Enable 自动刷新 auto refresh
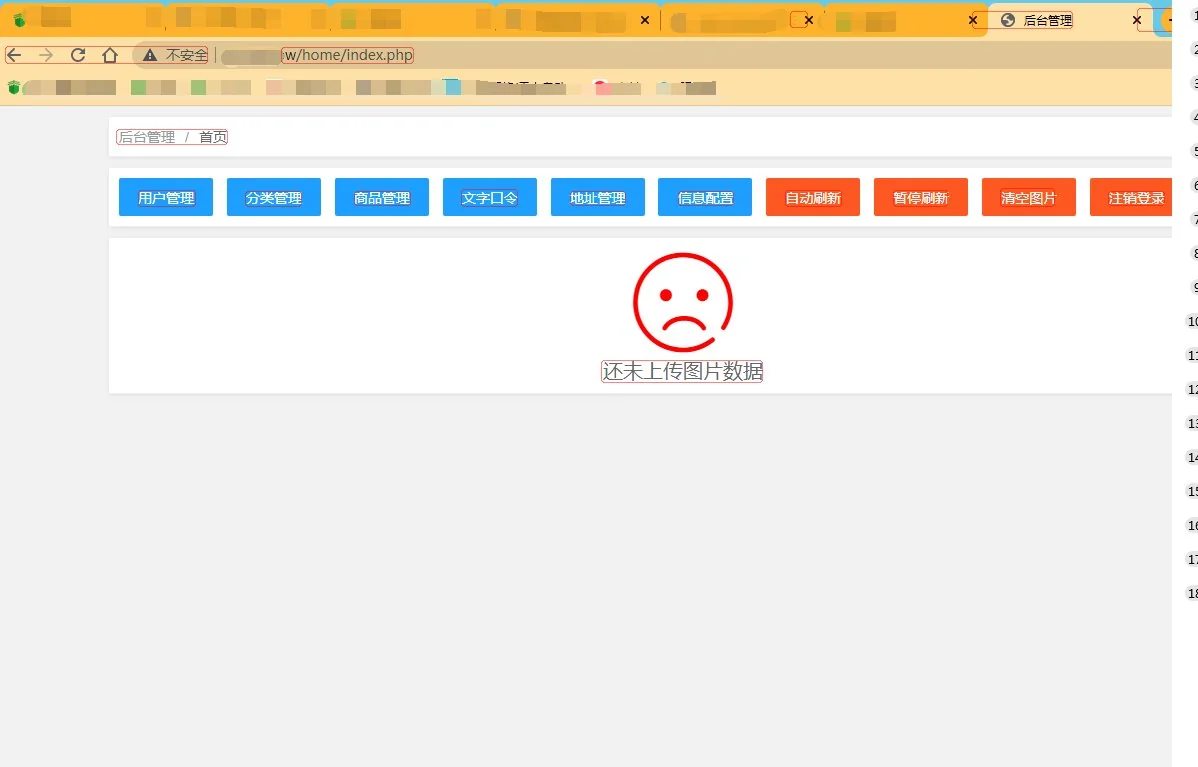This screenshot has height=767, width=1198. pos(813,198)
